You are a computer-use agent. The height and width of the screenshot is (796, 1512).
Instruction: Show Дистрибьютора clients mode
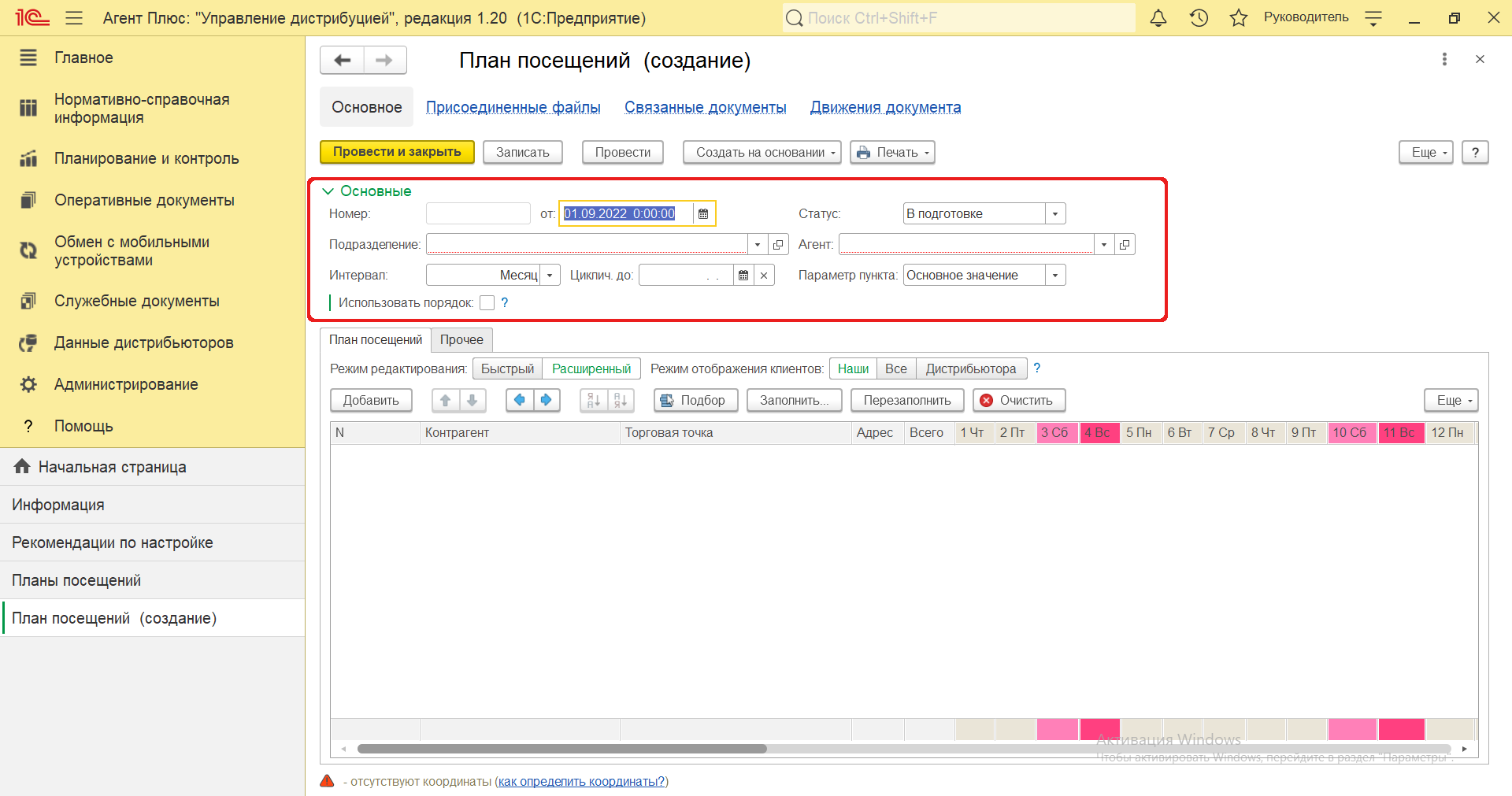point(971,368)
